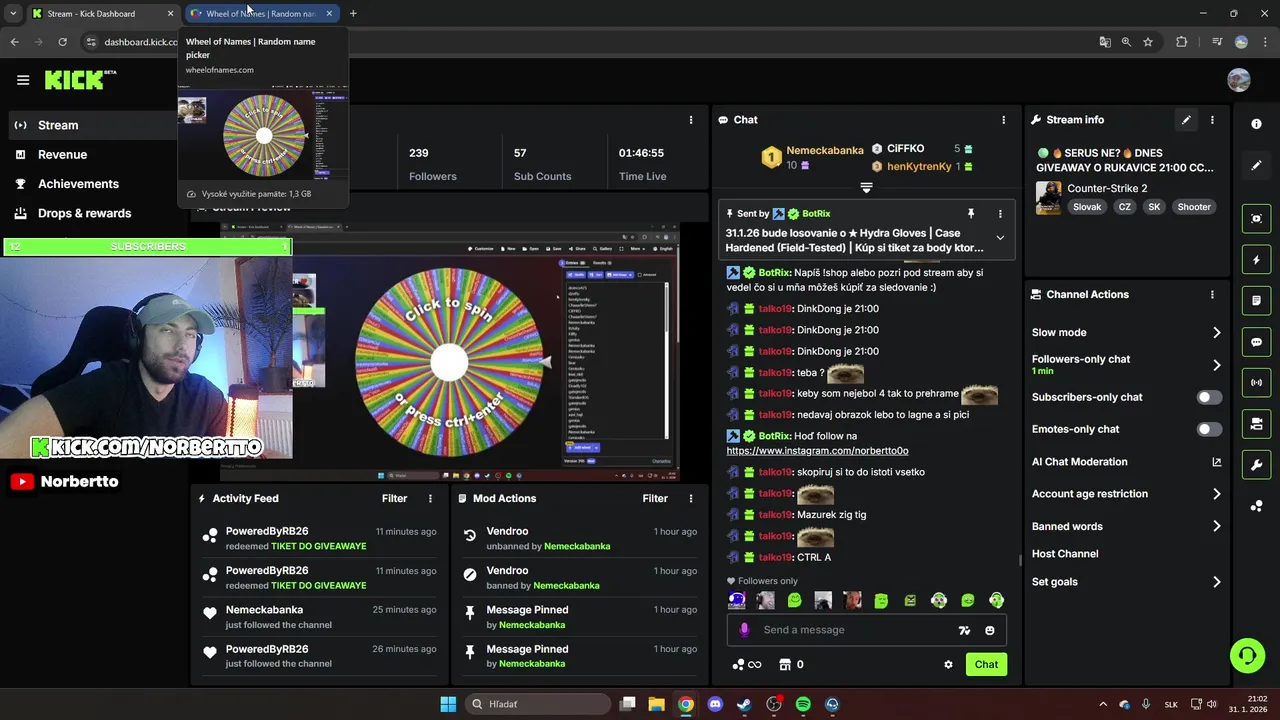Image resolution: width=1280 pixels, height=720 pixels.
Task: Open Achievements in left sidebar
Action: click(78, 184)
